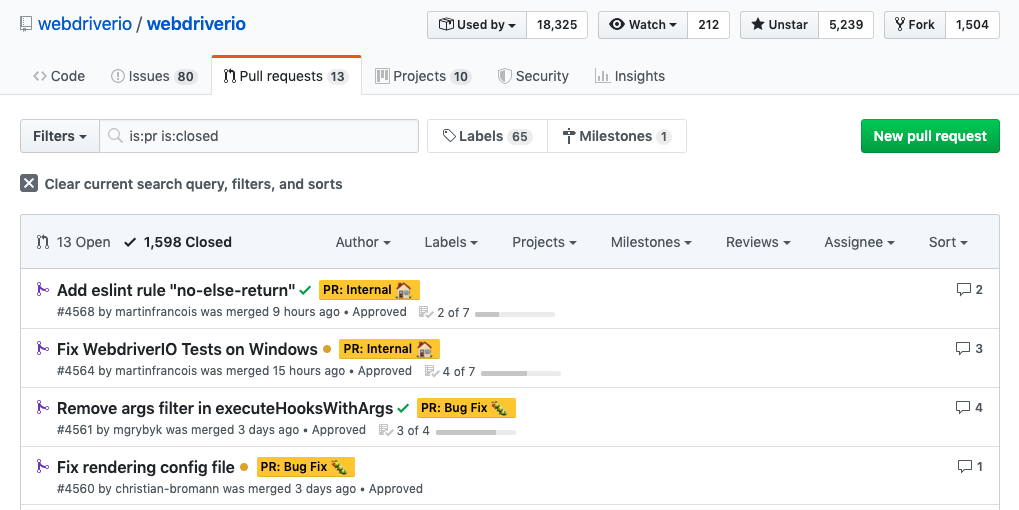Viewport: 1019px width, 510px height.
Task: Click pending status dot on rendering config PR
Action: coord(244,467)
